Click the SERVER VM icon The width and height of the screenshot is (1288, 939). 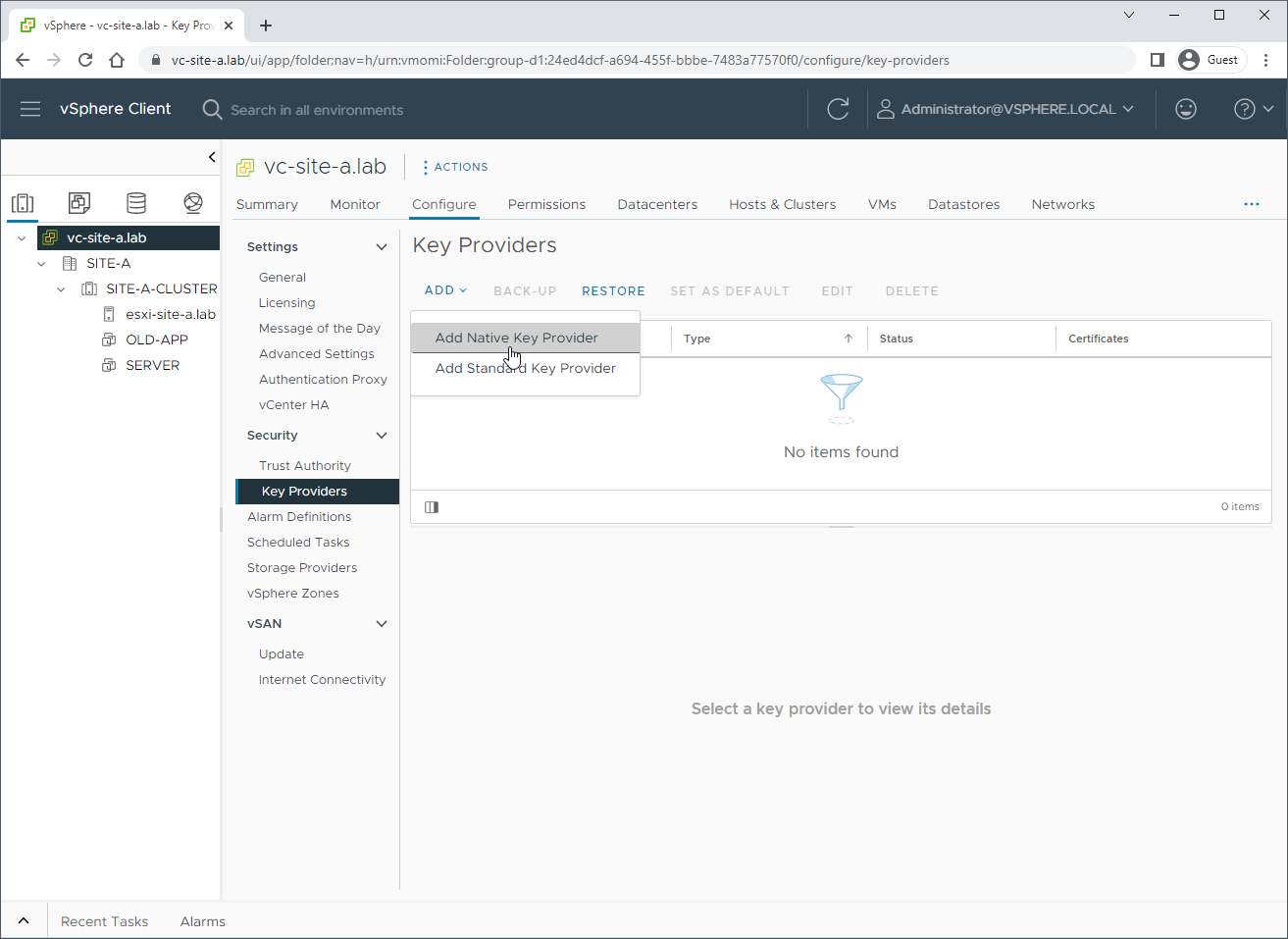pos(109,365)
